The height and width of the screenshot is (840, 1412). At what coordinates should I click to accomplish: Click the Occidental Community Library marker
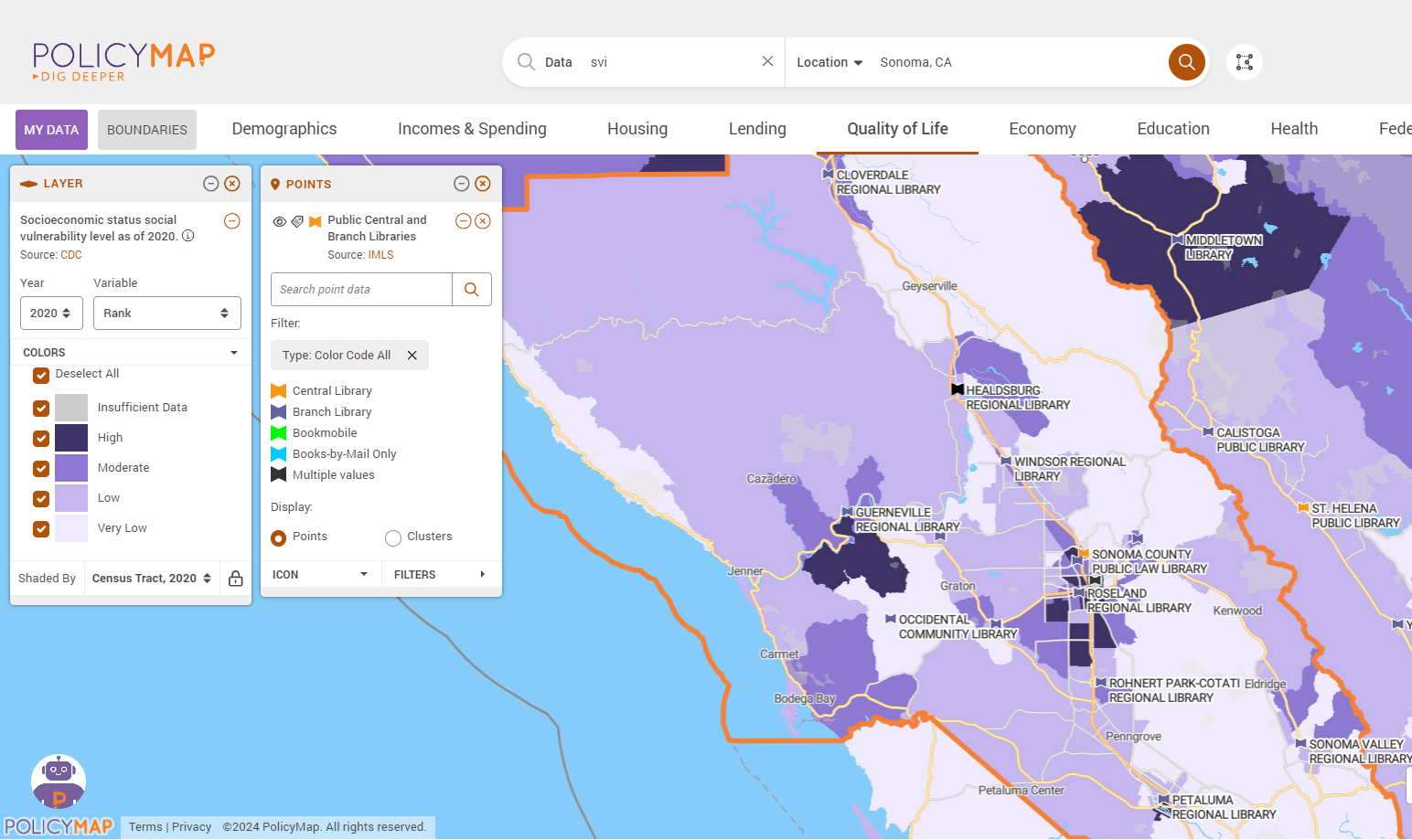pos(891,619)
